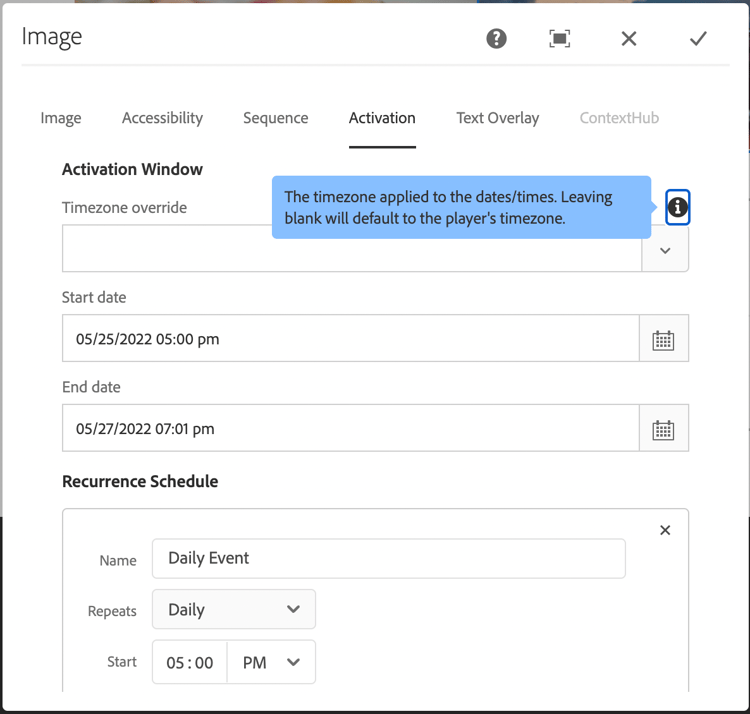750x714 pixels.
Task: Open the Start date calendar picker
Action: click(x=663, y=339)
